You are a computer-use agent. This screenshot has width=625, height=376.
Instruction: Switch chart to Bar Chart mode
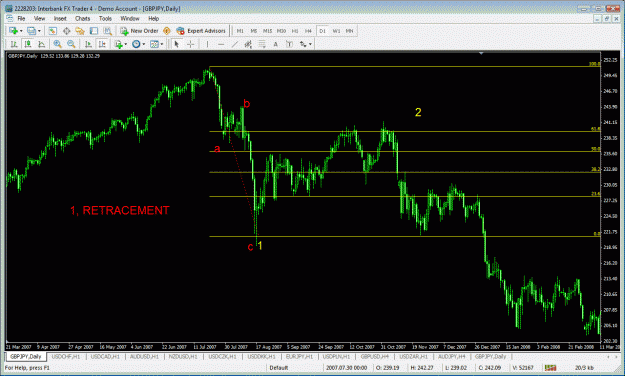click(x=14, y=44)
